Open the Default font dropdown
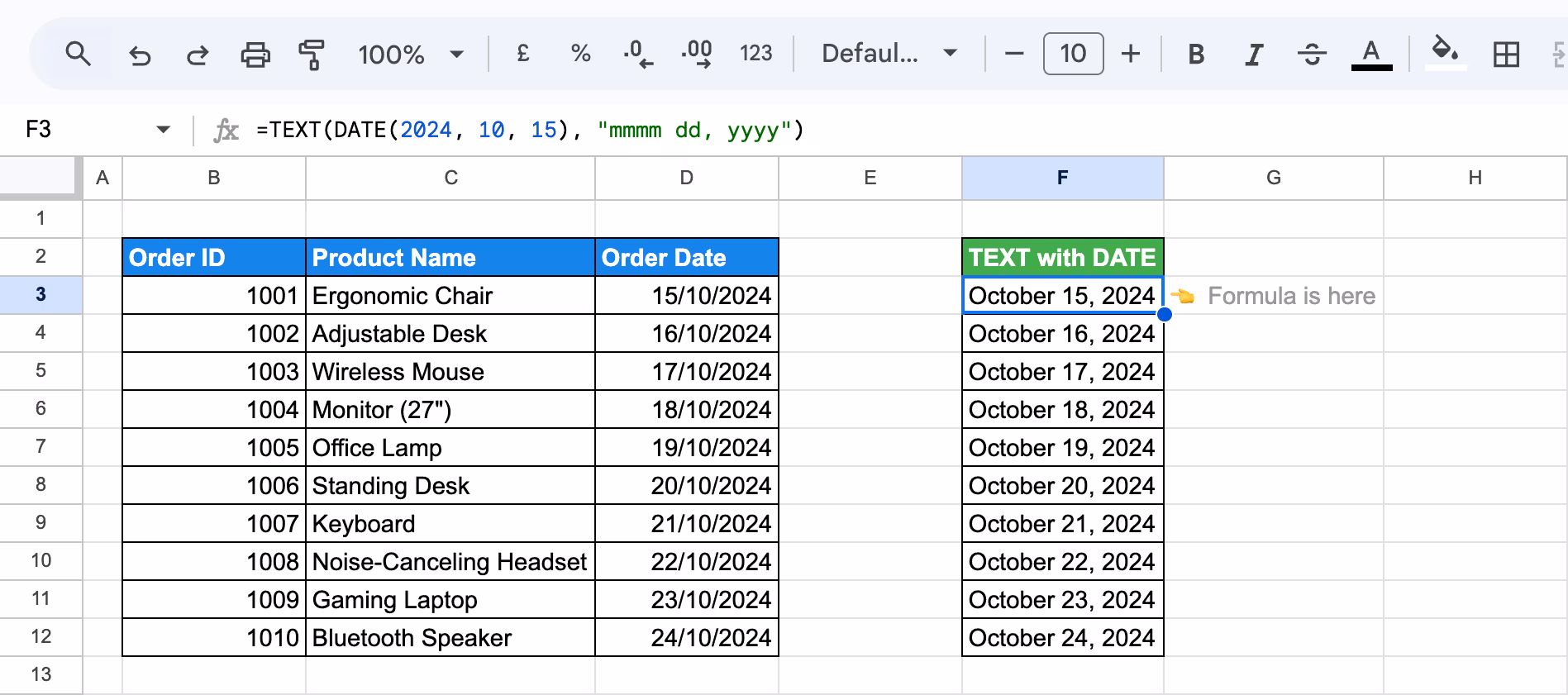The width and height of the screenshot is (1568, 695). coord(889,54)
